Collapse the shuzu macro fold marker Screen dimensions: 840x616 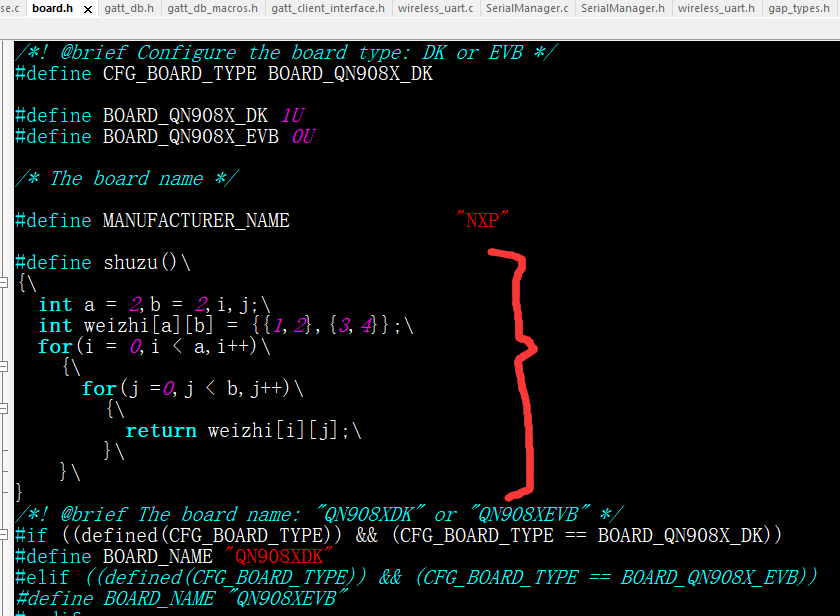coord(4,282)
